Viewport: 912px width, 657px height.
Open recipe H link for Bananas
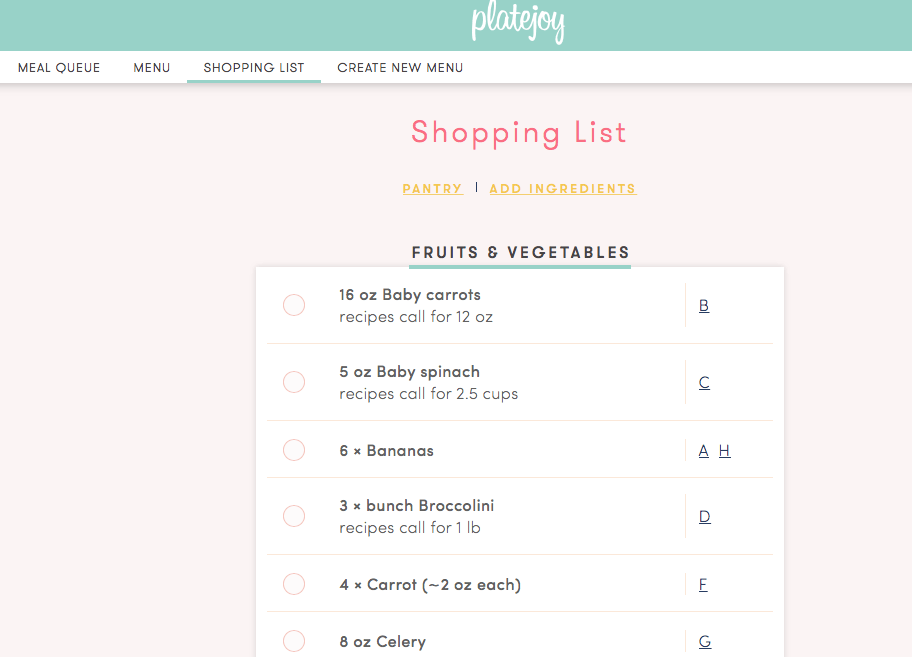724,451
